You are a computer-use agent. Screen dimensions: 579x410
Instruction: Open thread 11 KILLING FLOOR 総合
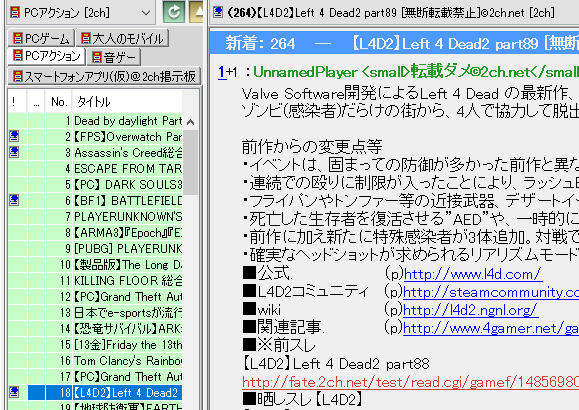point(128,281)
